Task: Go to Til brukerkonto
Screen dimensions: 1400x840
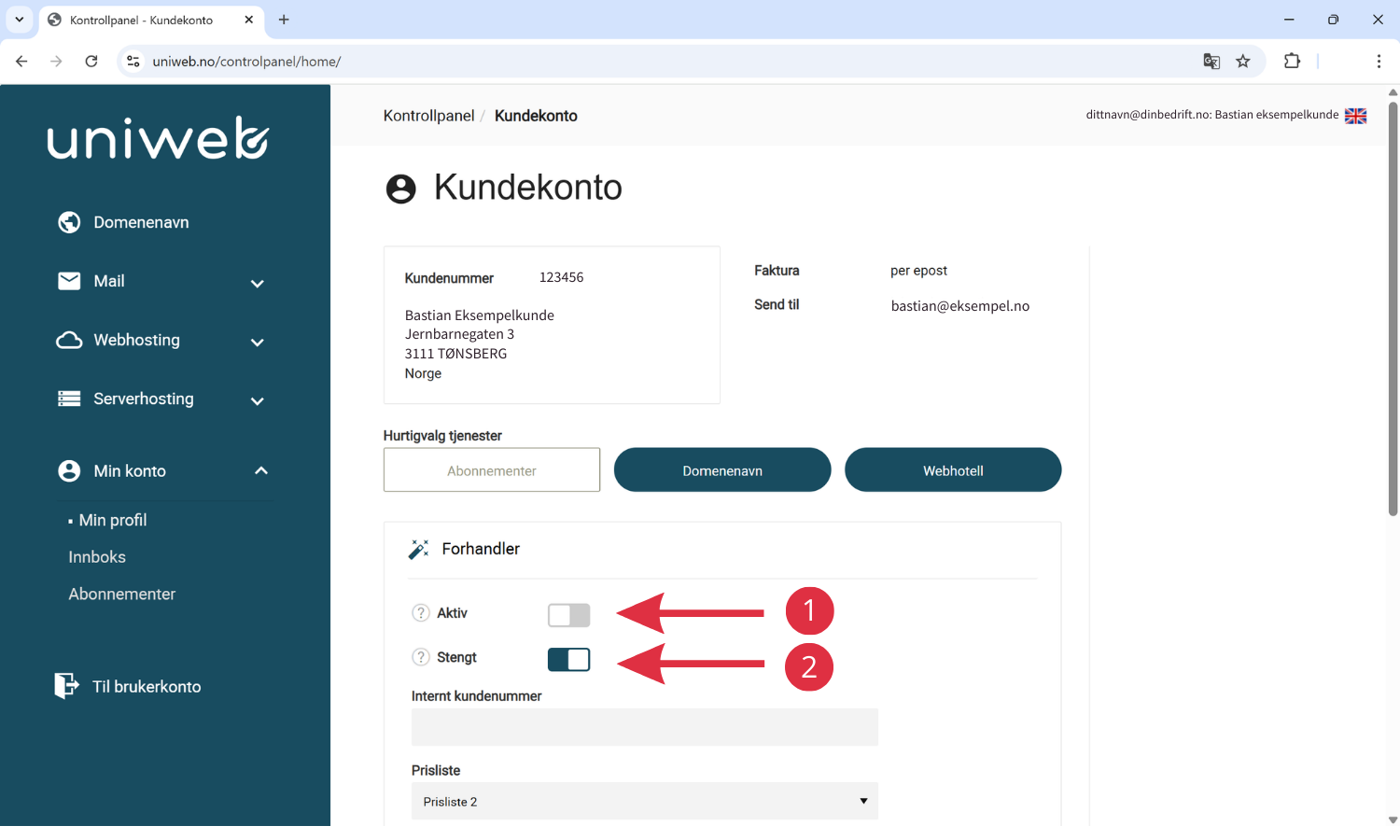Action: pyautogui.click(x=147, y=686)
